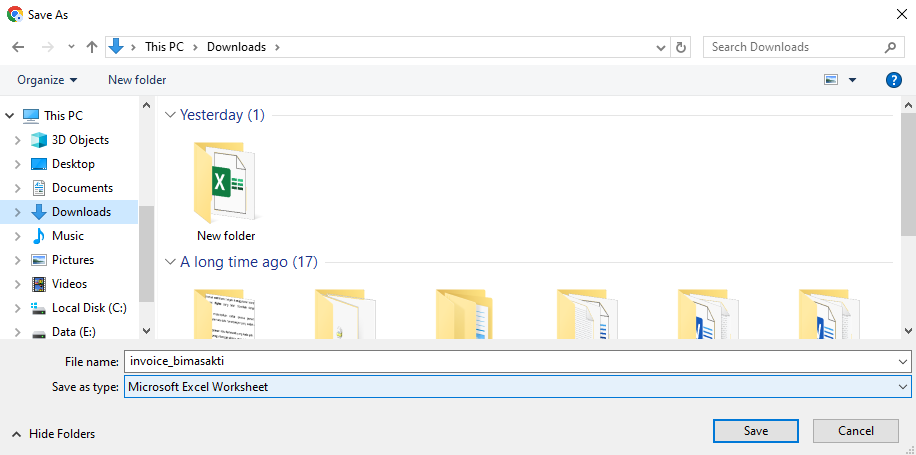The height and width of the screenshot is (455, 916).
Task: Click the New folder toolbar button
Action: click(137, 80)
